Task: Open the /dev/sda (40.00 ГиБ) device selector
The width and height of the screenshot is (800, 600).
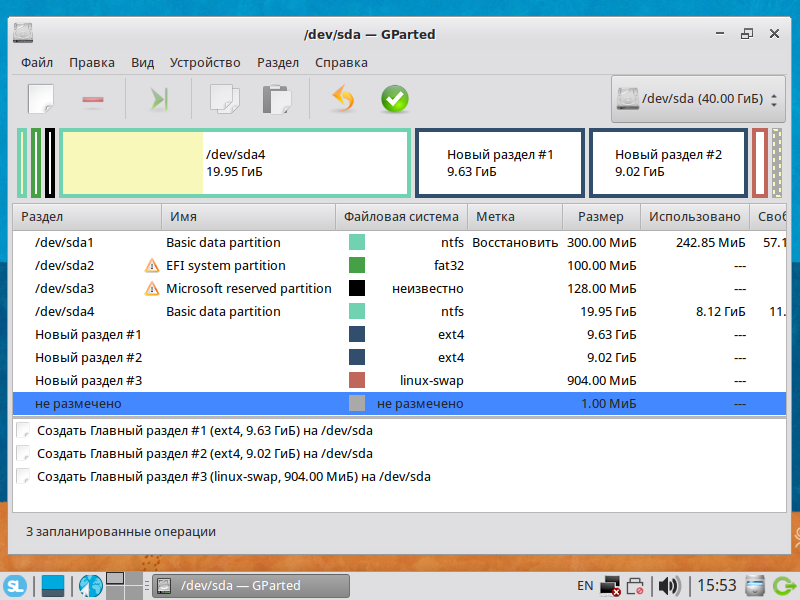Action: tap(698, 99)
